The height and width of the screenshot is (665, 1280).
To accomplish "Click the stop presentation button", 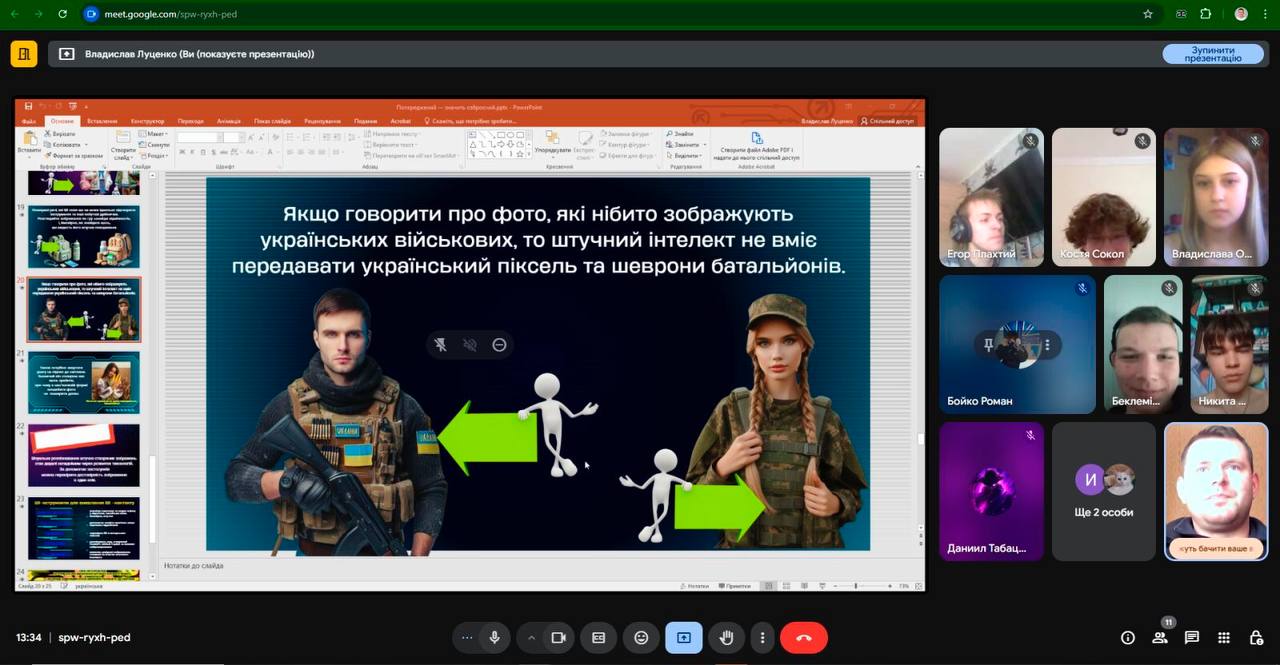I will [x=1212, y=54].
